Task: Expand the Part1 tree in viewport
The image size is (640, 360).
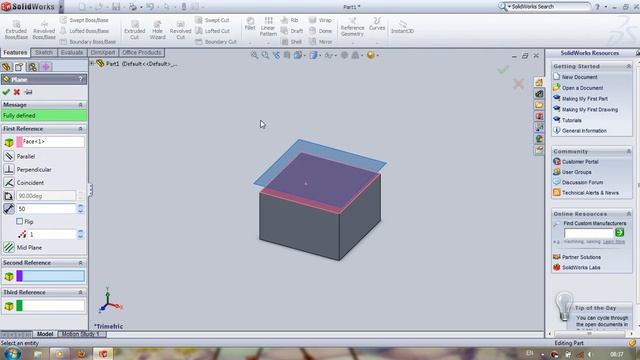Action: [92, 63]
